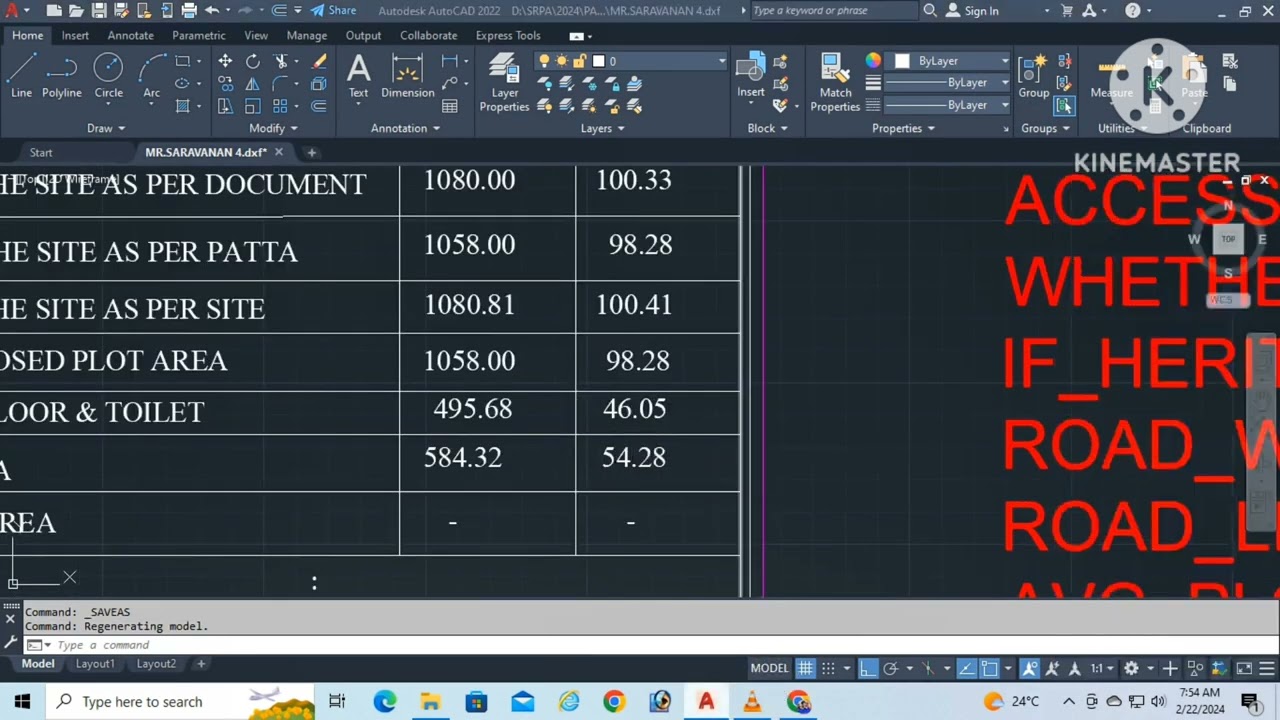
Task: Open the layer selection dropdown
Action: tap(631, 61)
